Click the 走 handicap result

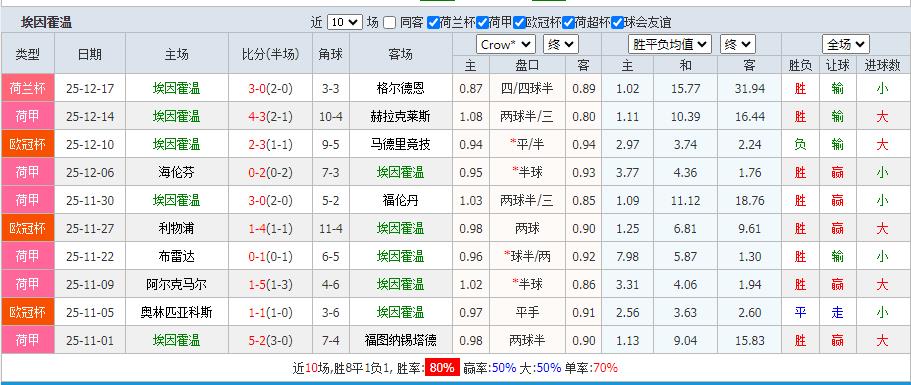coord(837,312)
